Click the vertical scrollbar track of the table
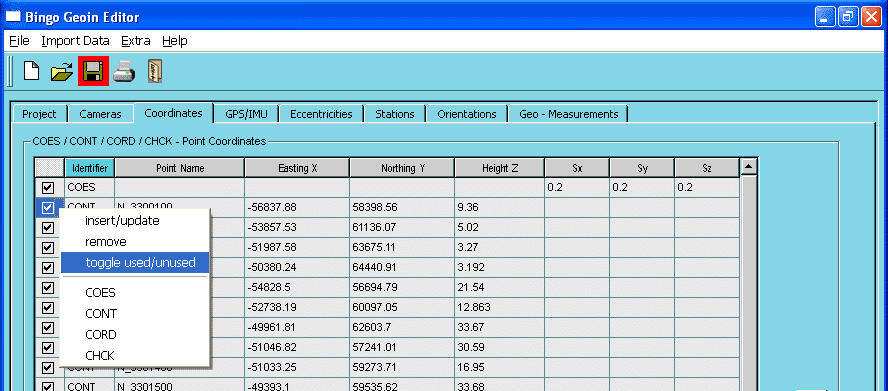This screenshot has height=391, width=888. [749, 283]
